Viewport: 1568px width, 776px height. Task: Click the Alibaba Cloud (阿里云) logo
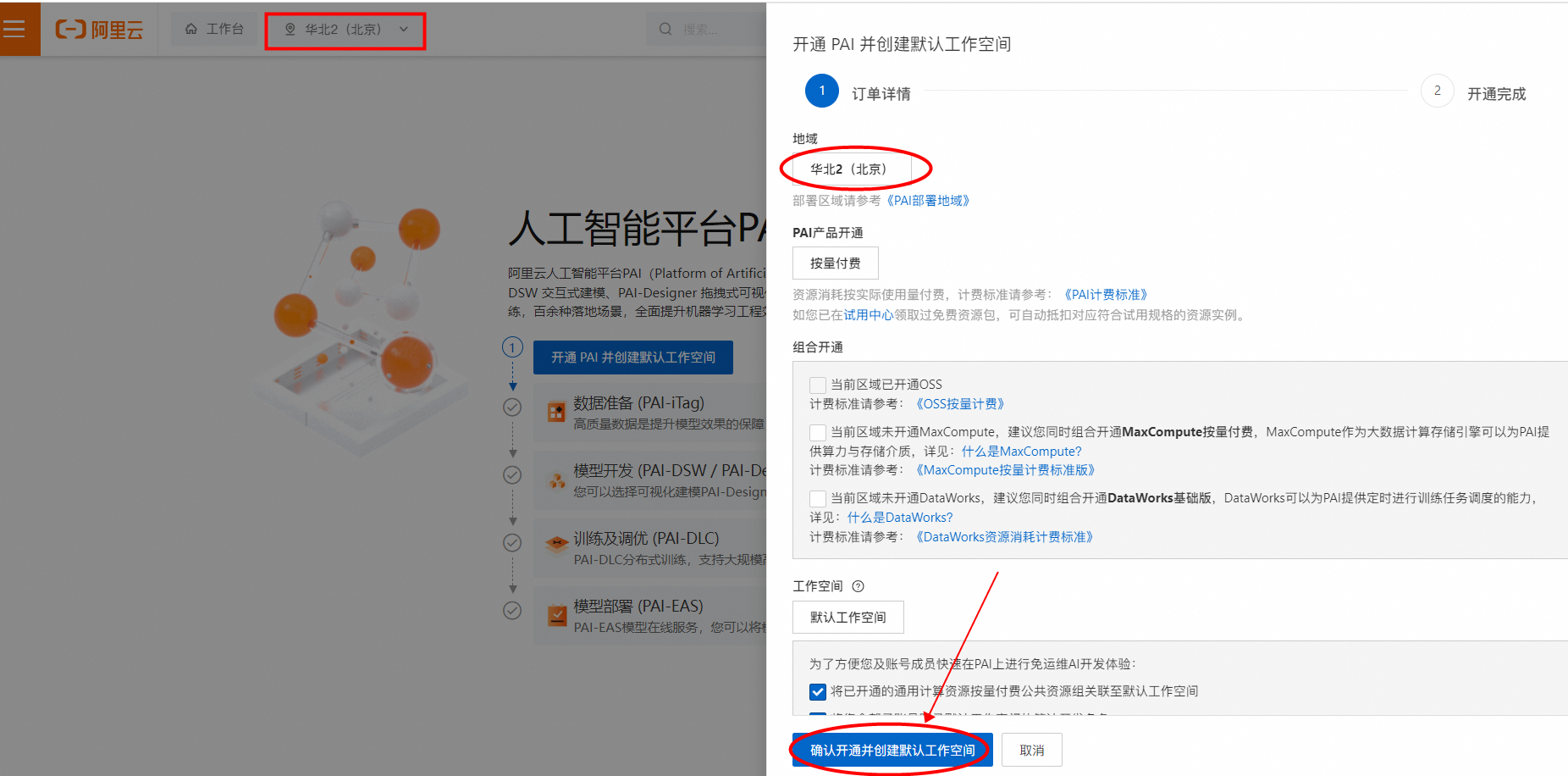(x=99, y=28)
